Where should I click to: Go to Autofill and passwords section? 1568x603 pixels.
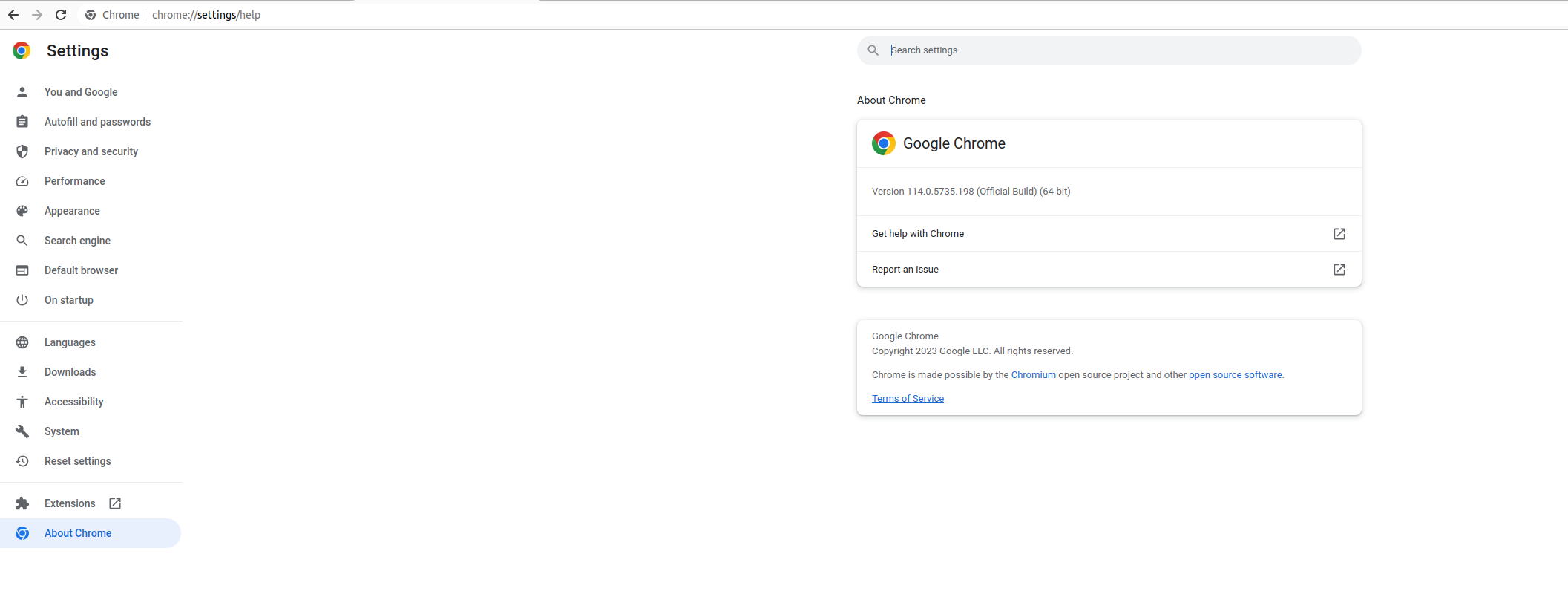pyautogui.click(x=97, y=122)
